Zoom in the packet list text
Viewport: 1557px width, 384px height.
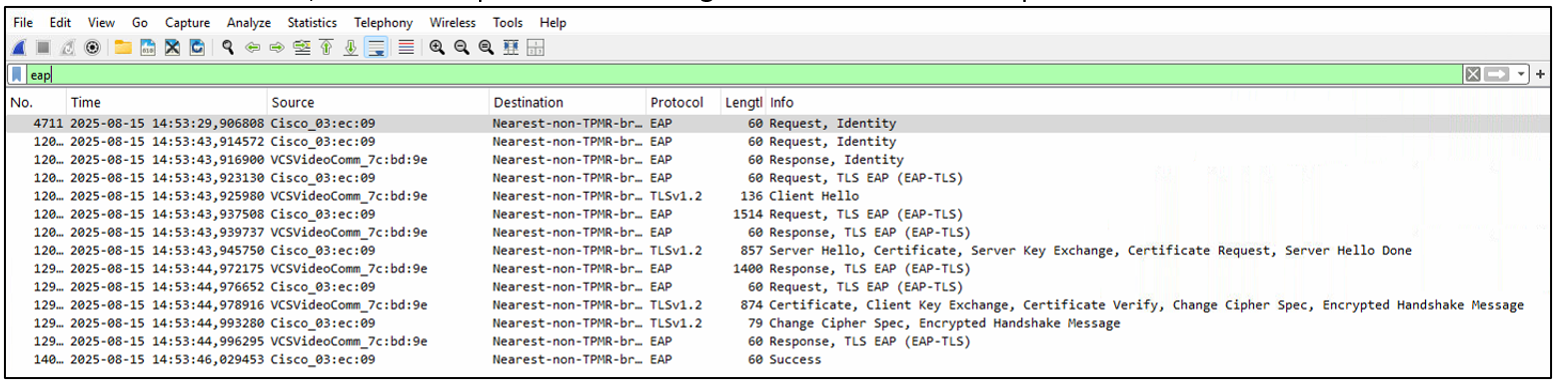[436, 48]
